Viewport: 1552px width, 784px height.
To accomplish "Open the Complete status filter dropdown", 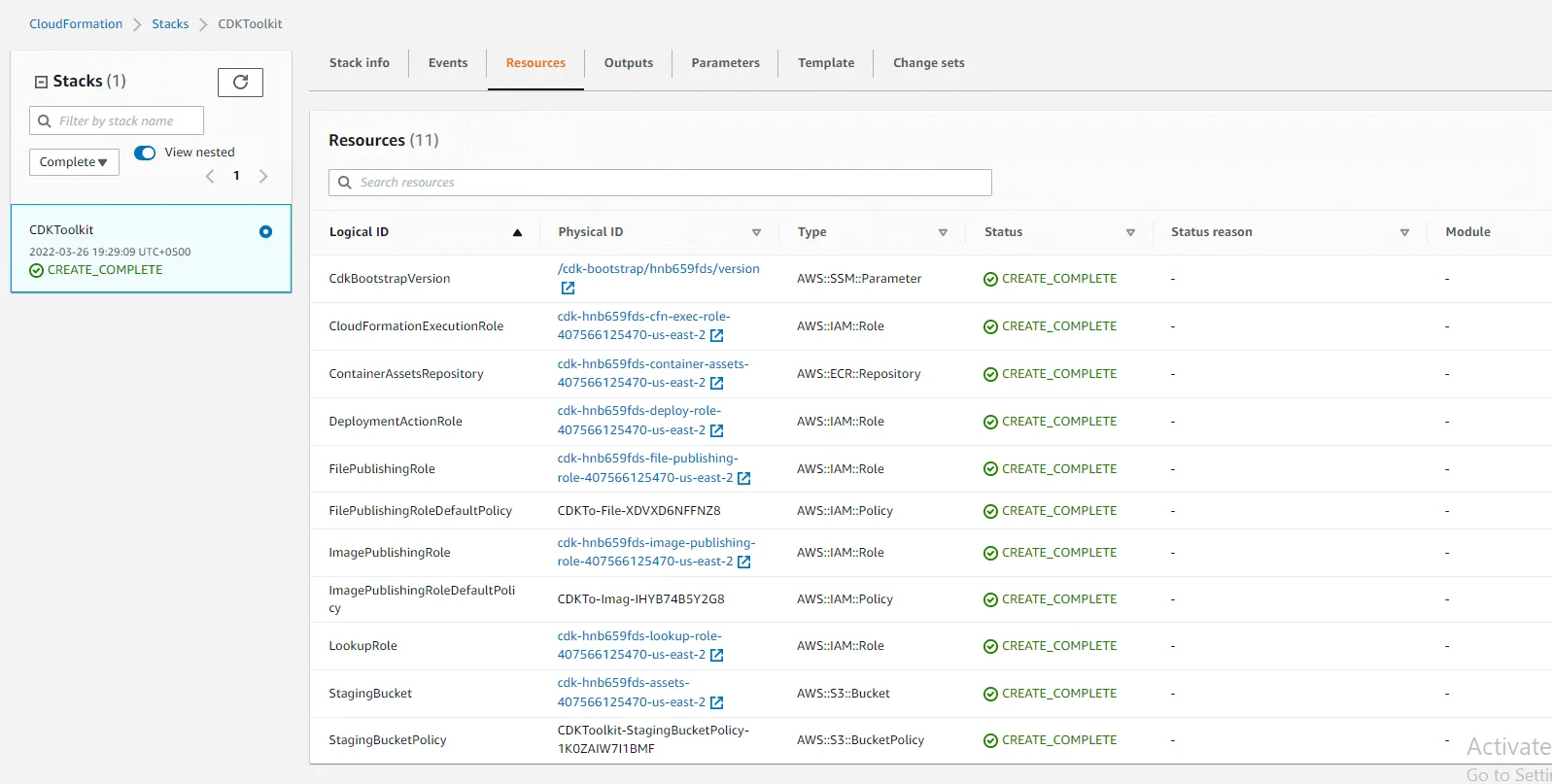I will tap(74, 162).
